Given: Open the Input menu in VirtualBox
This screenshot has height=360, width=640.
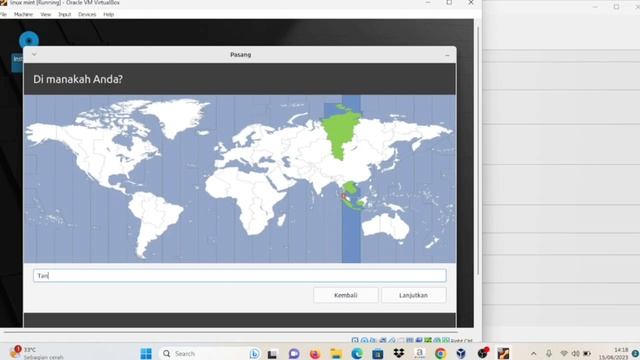Looking at the screenshot, I should pos(64,14).
